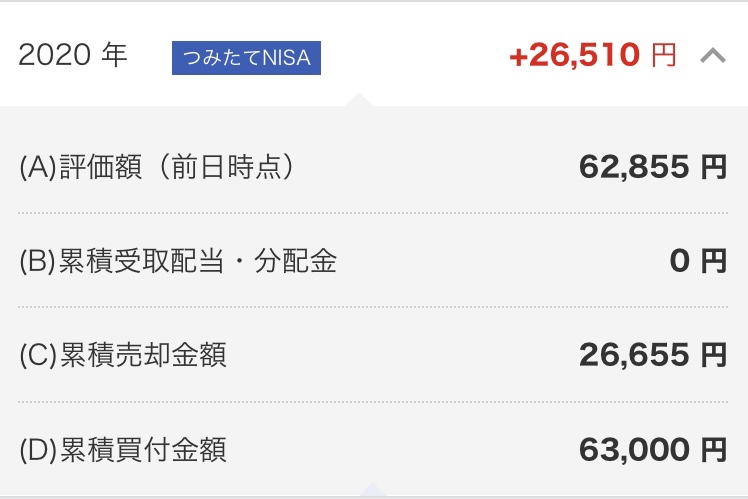Collapse the 2020 year section chevron
The image size is (748, 499).
tap(713, 55)
